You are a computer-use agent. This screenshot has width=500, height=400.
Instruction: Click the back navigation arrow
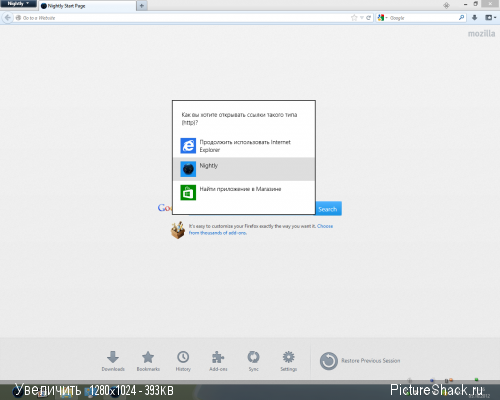[8, 18]
